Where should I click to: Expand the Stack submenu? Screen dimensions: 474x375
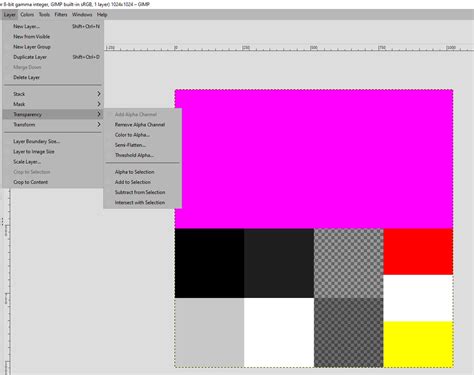(x=53, y=94)
